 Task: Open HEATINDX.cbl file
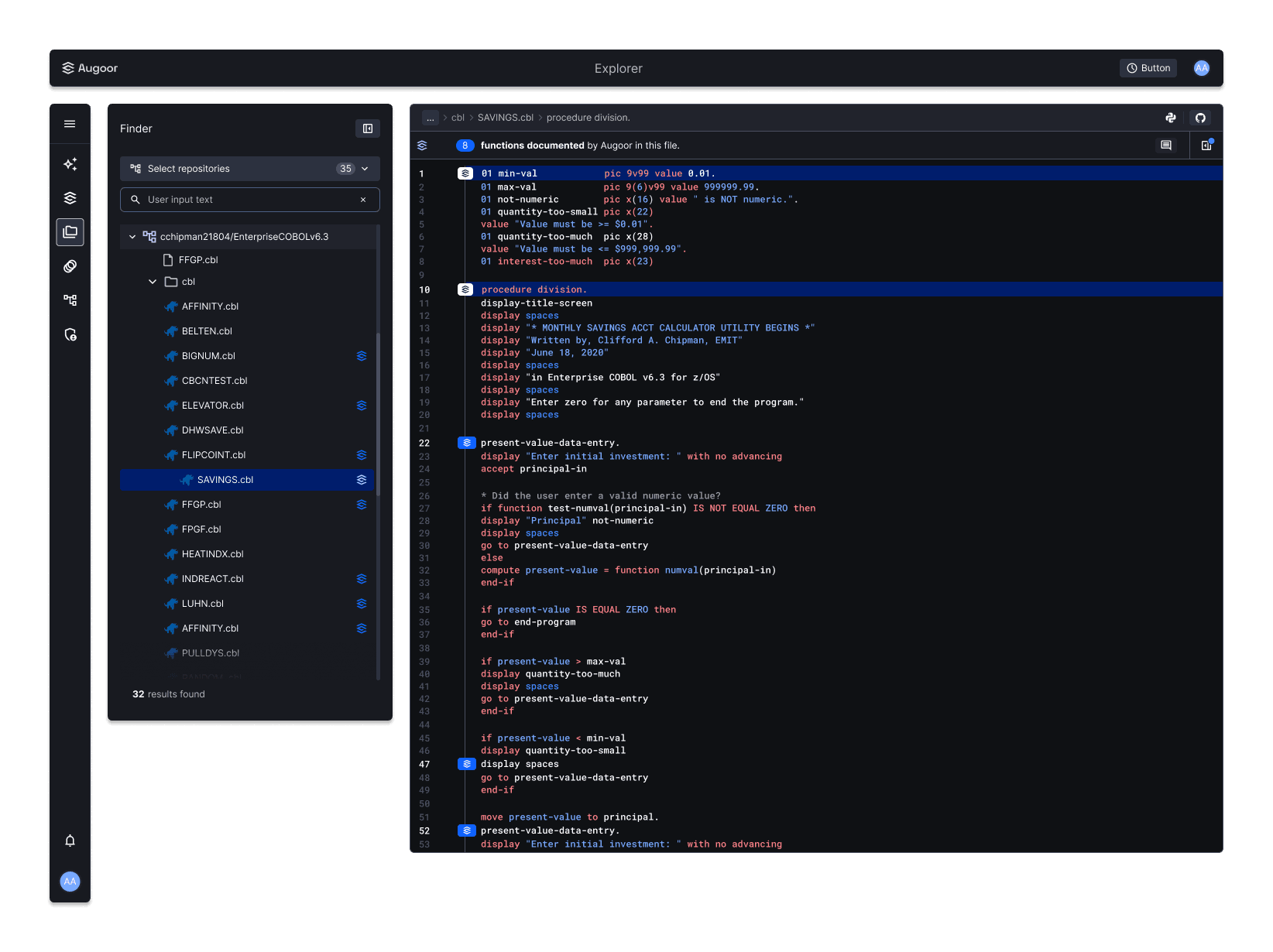click(x=212, y=554)
